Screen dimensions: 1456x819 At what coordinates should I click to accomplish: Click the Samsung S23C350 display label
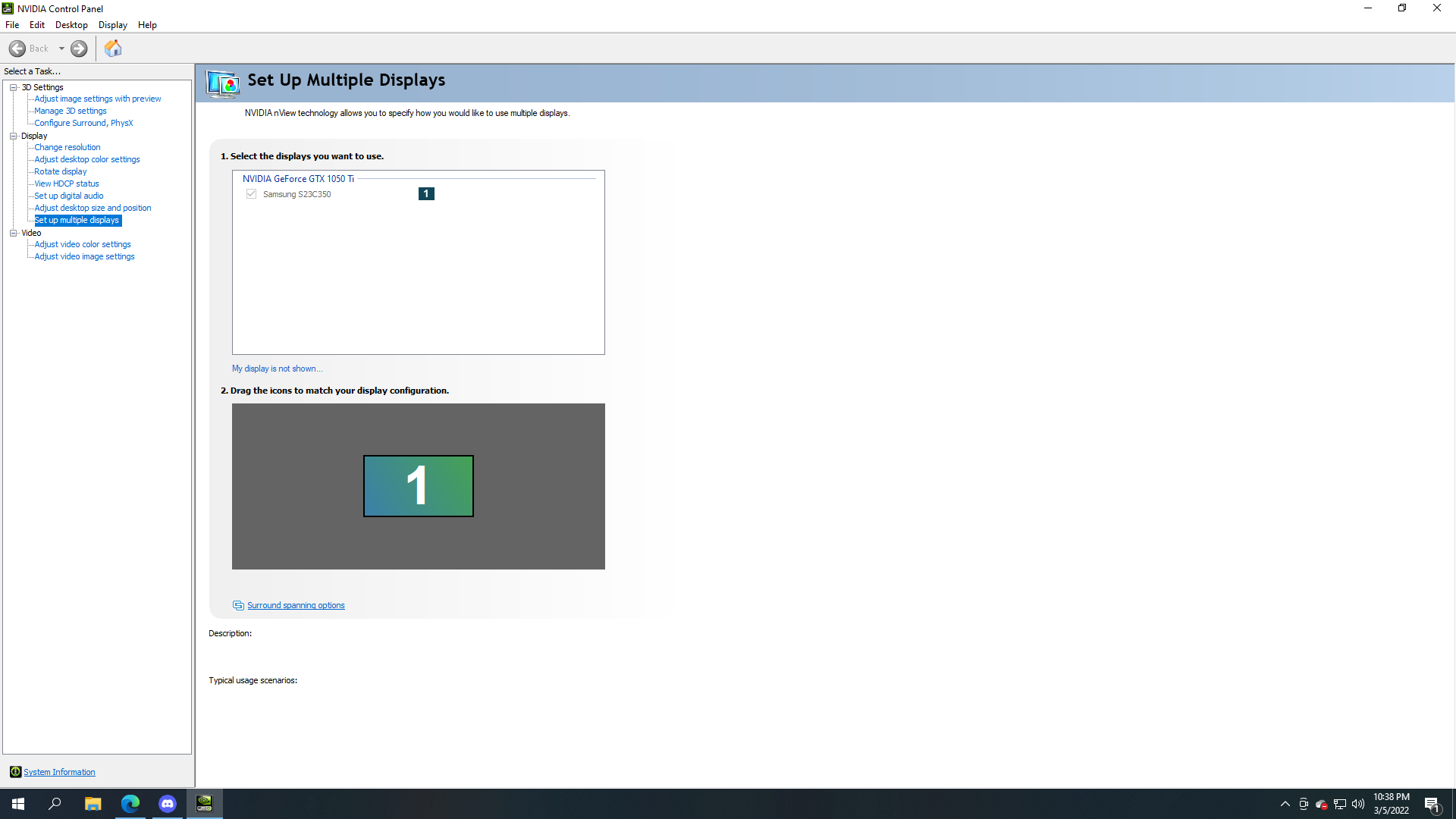click(x=297, y=194)
